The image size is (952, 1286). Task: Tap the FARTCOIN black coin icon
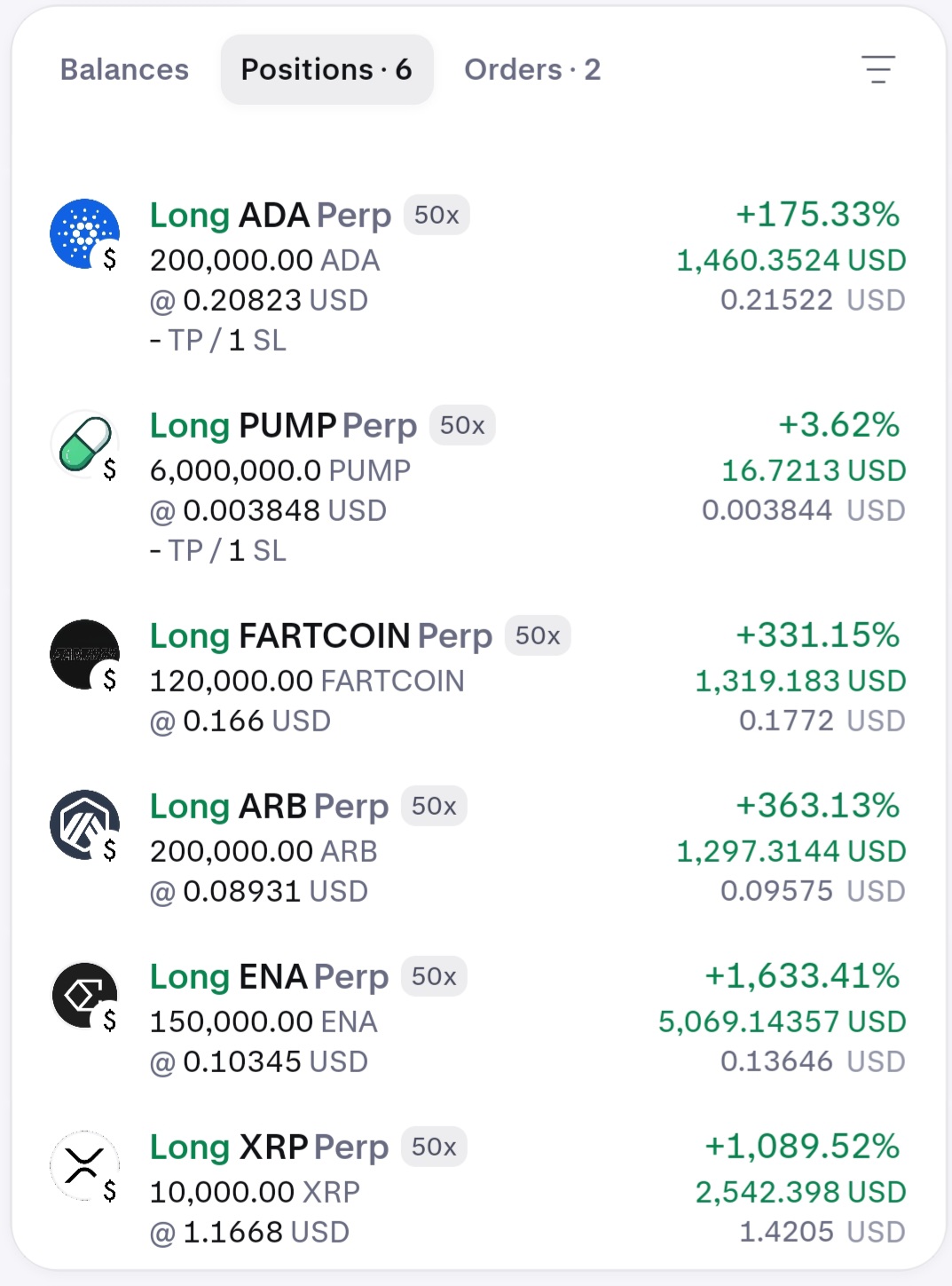(85, 655)
